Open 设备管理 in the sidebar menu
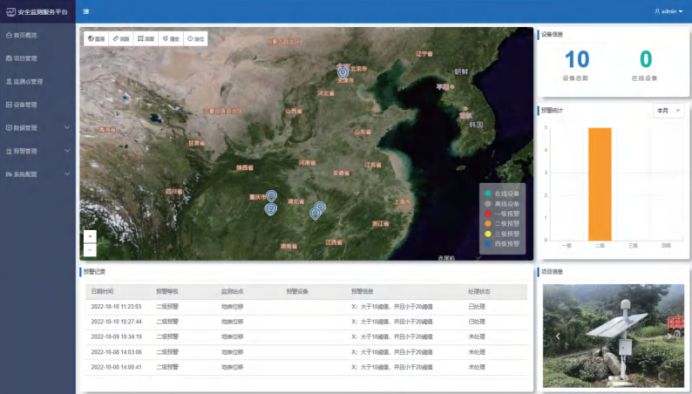Image resolution: width=692 pixels, height=394 pixels. point(38,105)
